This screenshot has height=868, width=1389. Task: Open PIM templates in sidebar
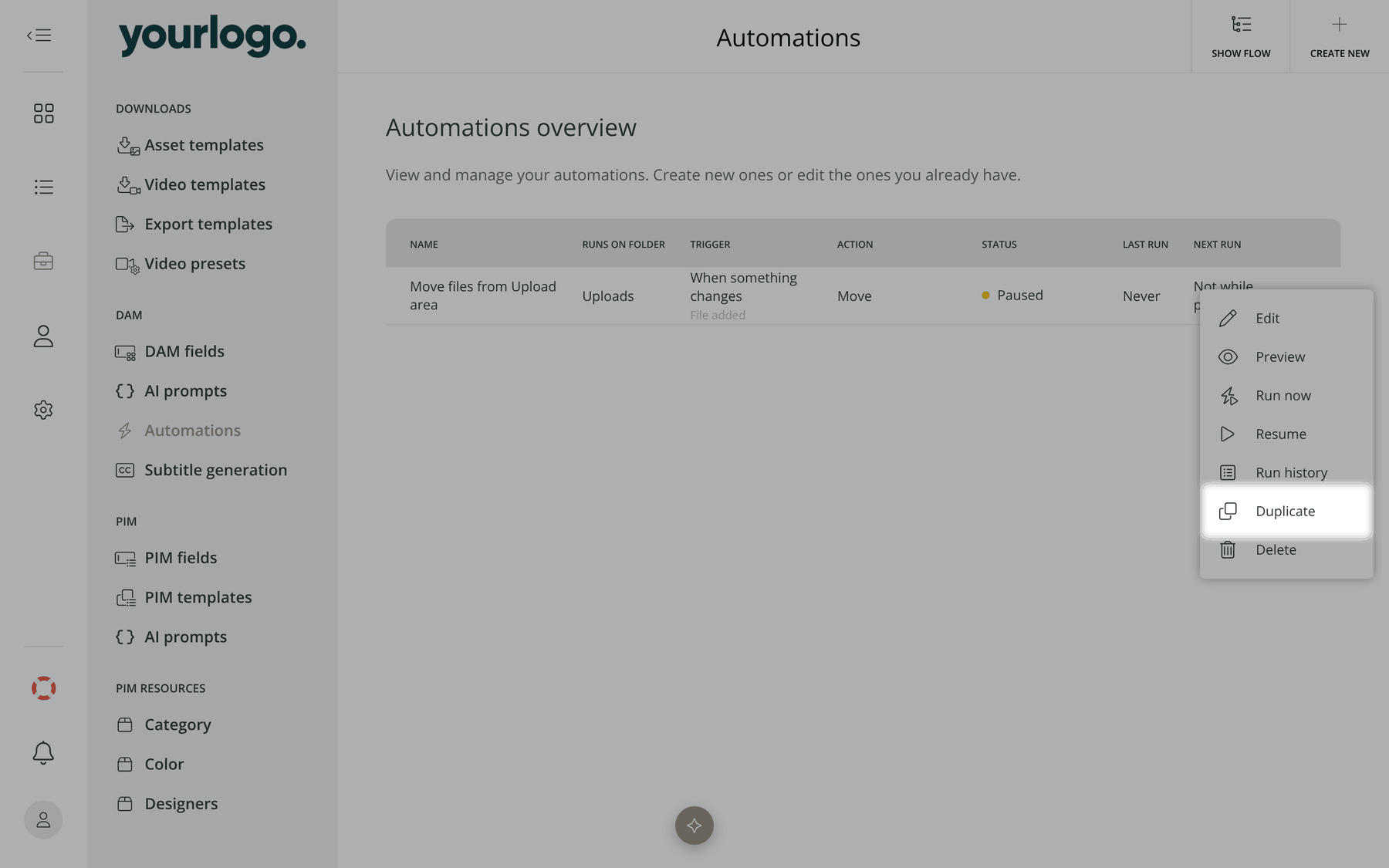(184, 597)
